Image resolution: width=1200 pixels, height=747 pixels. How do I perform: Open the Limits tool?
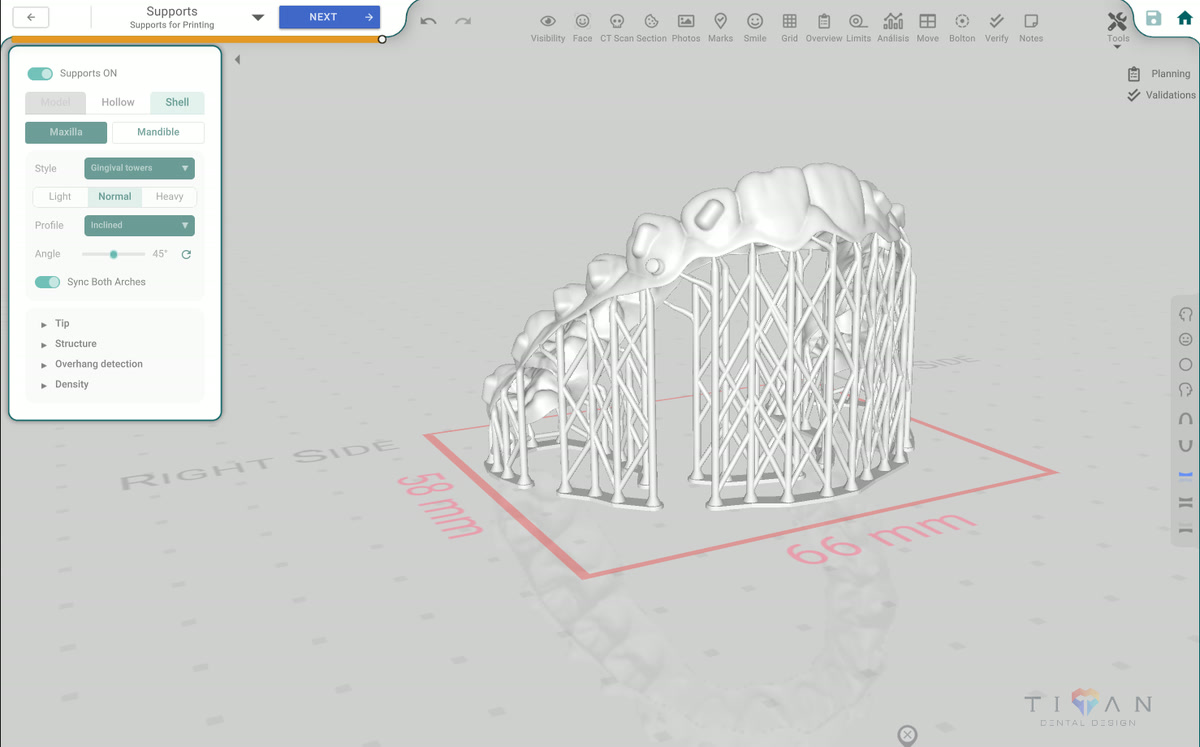[x=858, y=27]
